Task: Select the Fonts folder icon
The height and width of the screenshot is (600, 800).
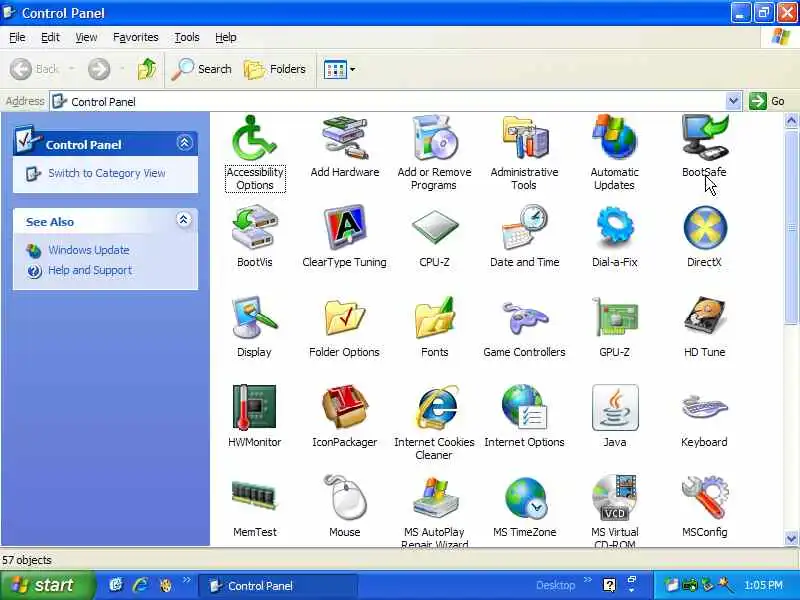Action: (x=434, y=317)
